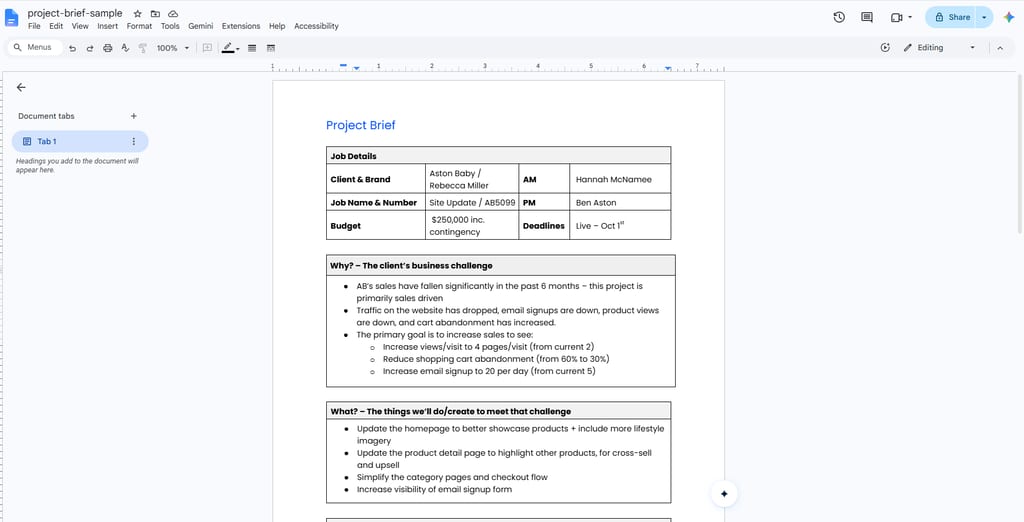The image size is (1024, 522).
Task: Click the add comment toolbar icon
Action: pyautogui.click(x=207, y=48)
